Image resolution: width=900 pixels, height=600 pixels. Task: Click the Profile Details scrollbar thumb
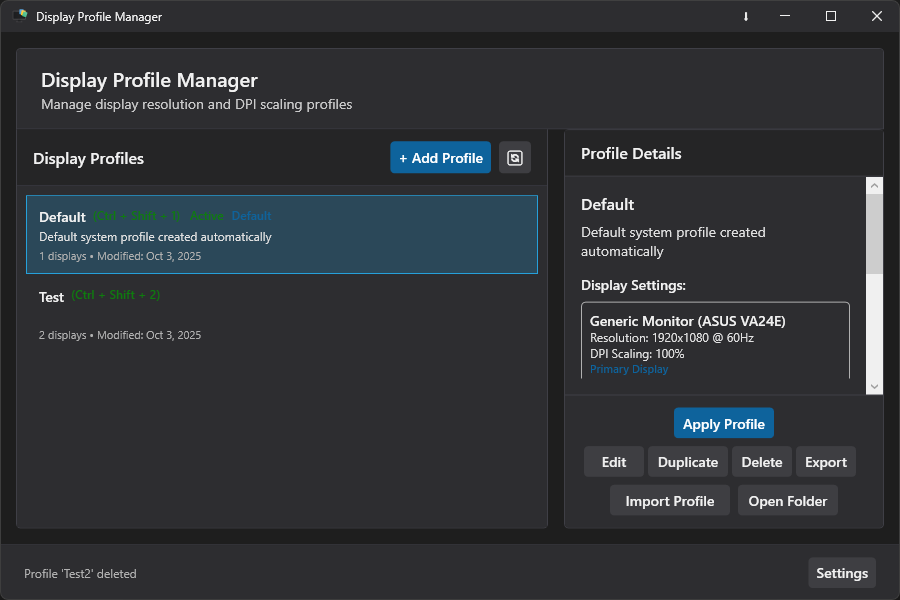874,234
